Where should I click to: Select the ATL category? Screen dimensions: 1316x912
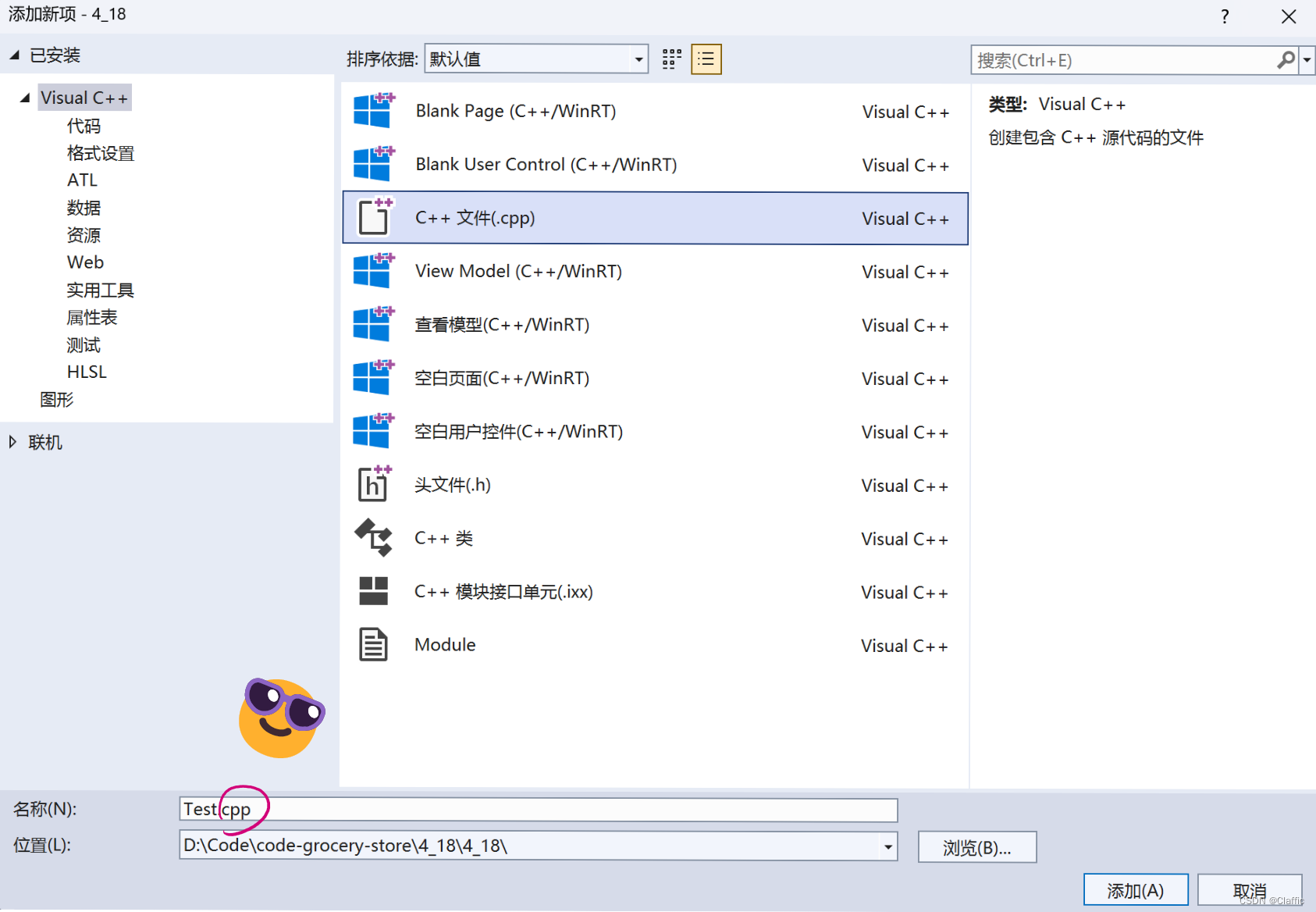[82, 180]
